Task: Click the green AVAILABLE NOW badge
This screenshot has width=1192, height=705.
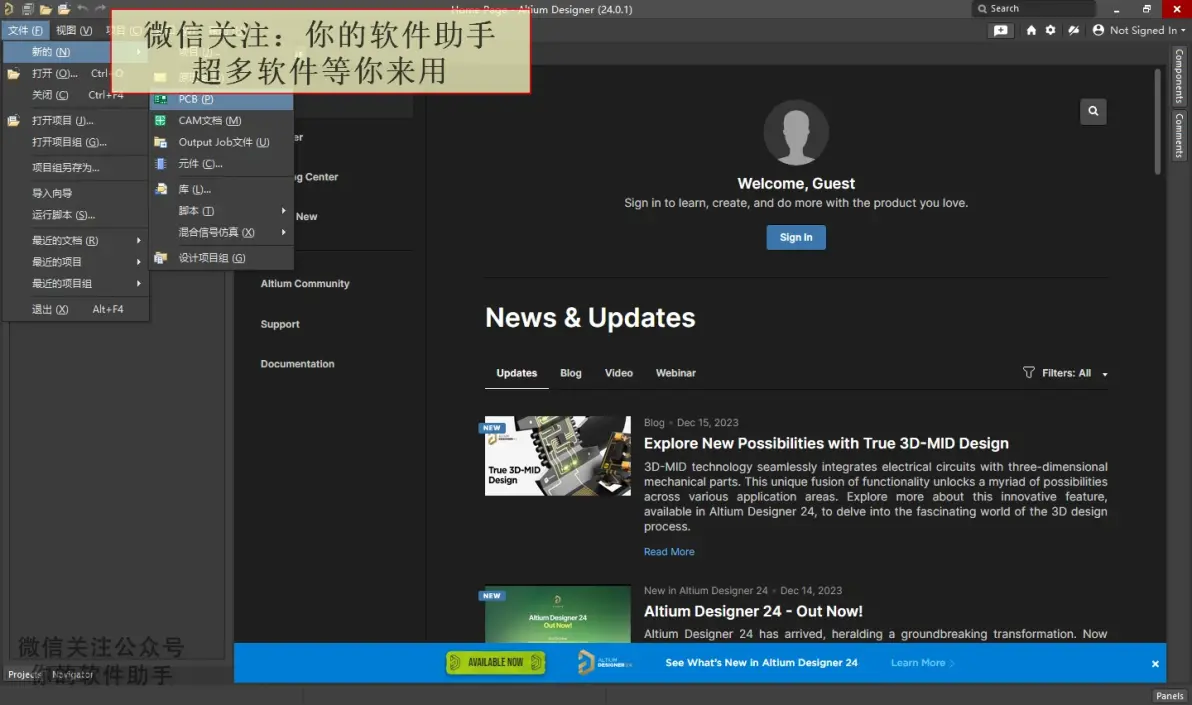Action: [x=495, y=662]
